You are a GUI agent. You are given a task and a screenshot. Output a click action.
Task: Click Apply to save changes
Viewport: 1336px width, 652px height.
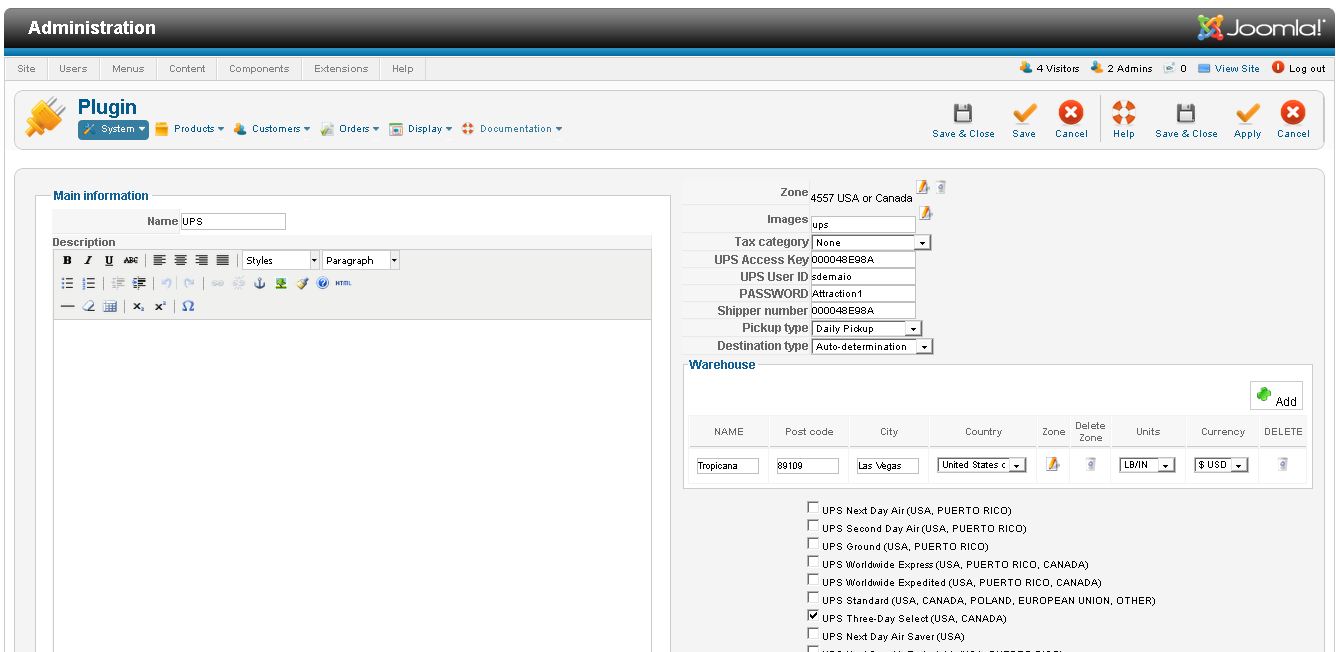pos(1247,120)
